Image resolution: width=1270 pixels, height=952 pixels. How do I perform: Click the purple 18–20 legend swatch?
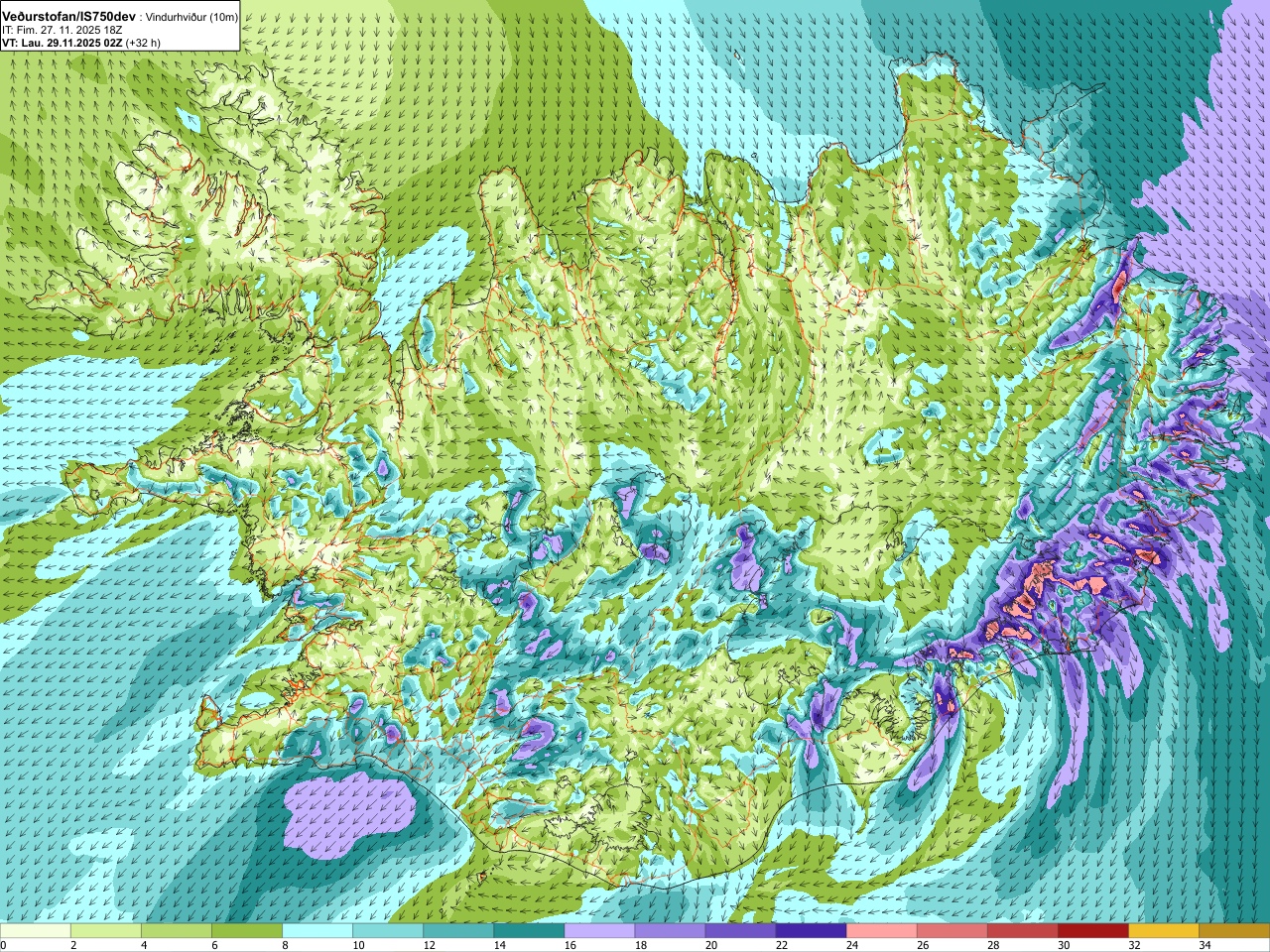[670, 932]
